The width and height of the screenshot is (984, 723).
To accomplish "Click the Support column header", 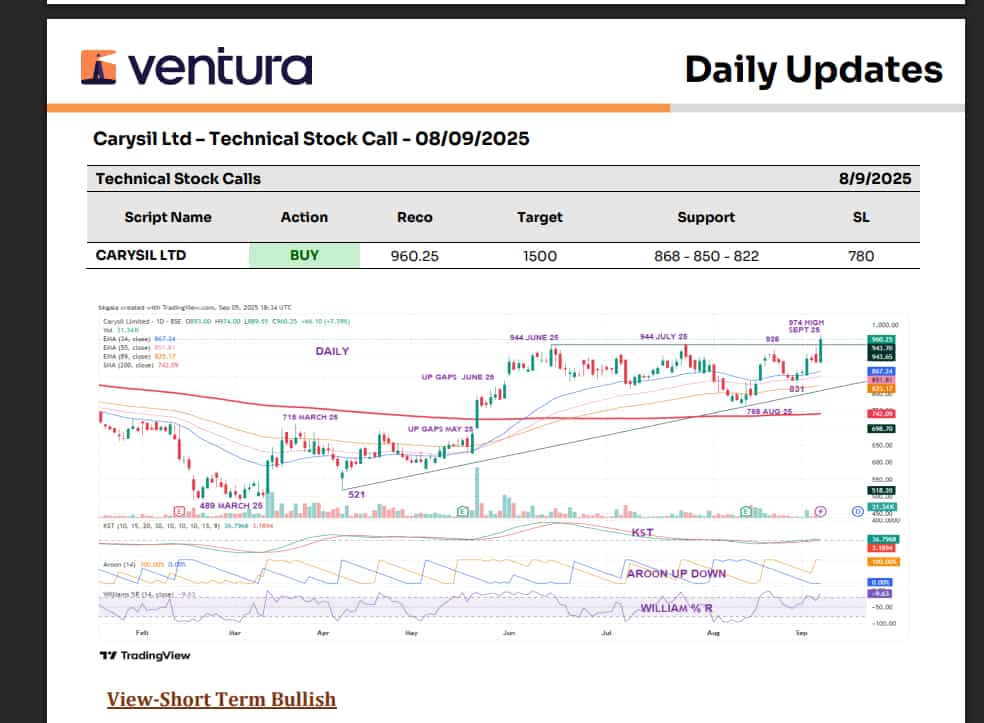I will click(x=706, y=217).
